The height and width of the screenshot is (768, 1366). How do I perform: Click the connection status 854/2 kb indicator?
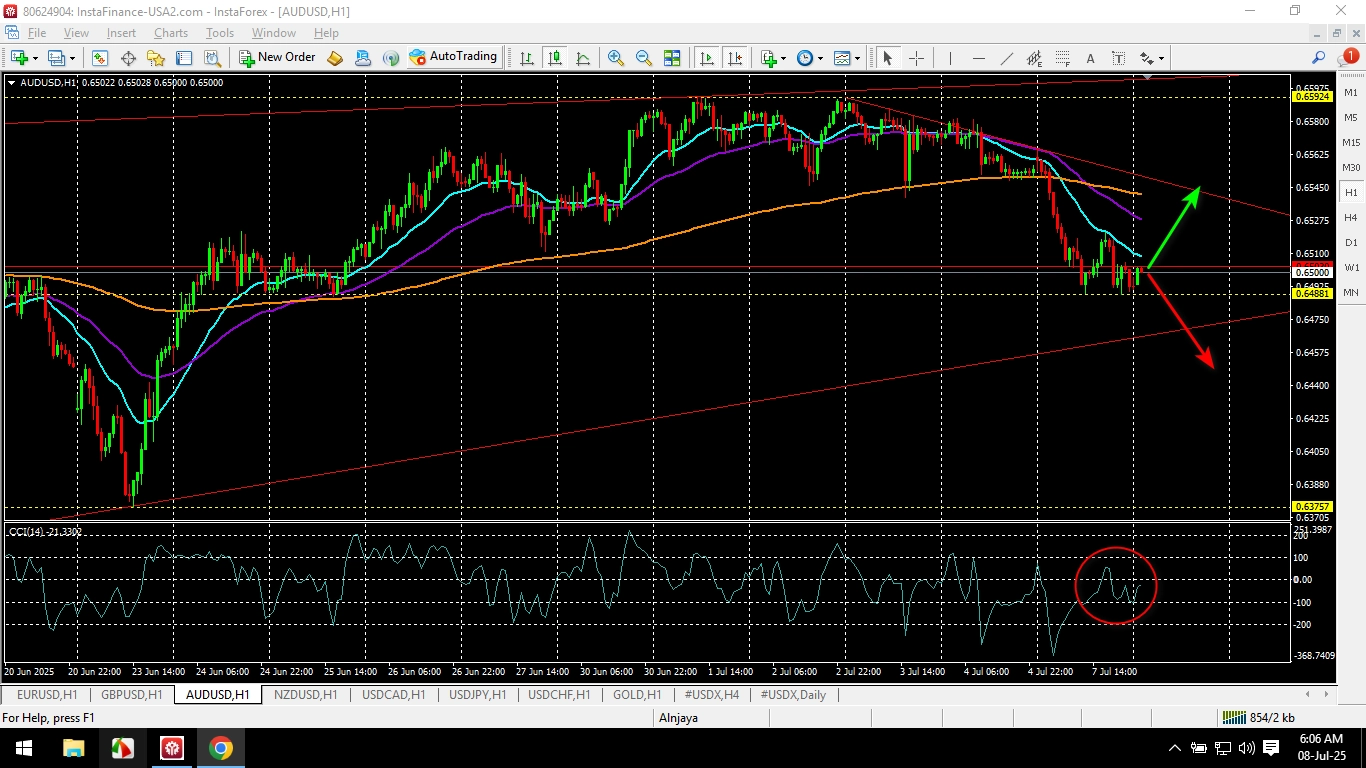(1258, 718)
